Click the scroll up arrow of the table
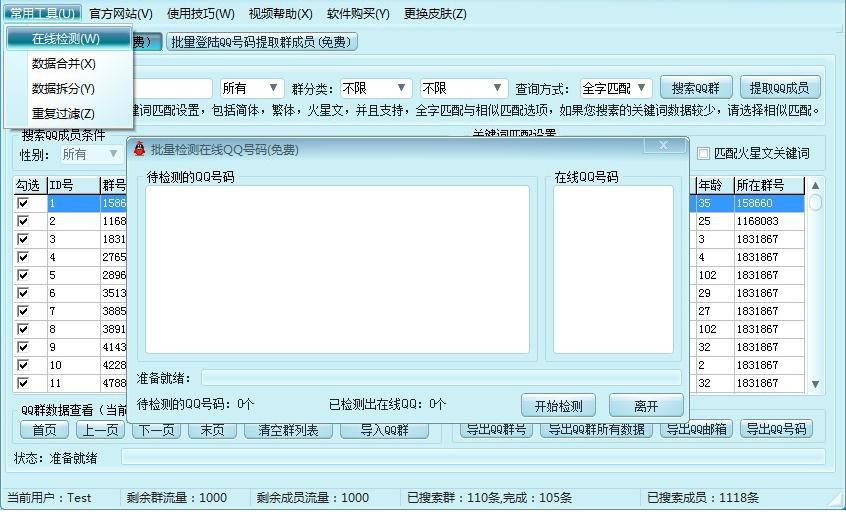The height and width of the screenshot is (512, 846). pos(815,186)
